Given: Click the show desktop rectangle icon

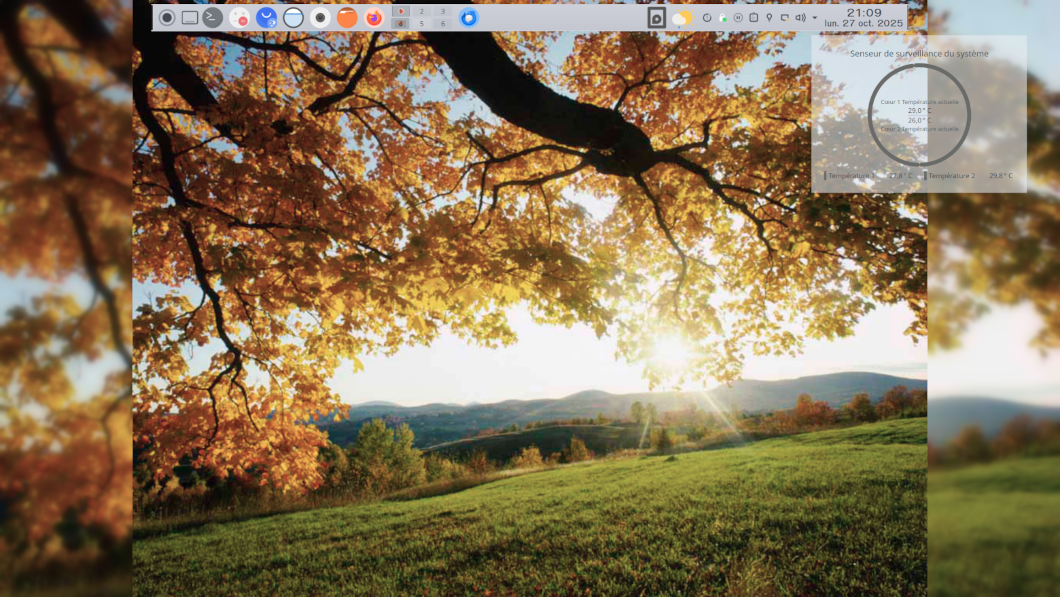Looking at the screenshot, I should pyautogui.click(x=190, y=17).
